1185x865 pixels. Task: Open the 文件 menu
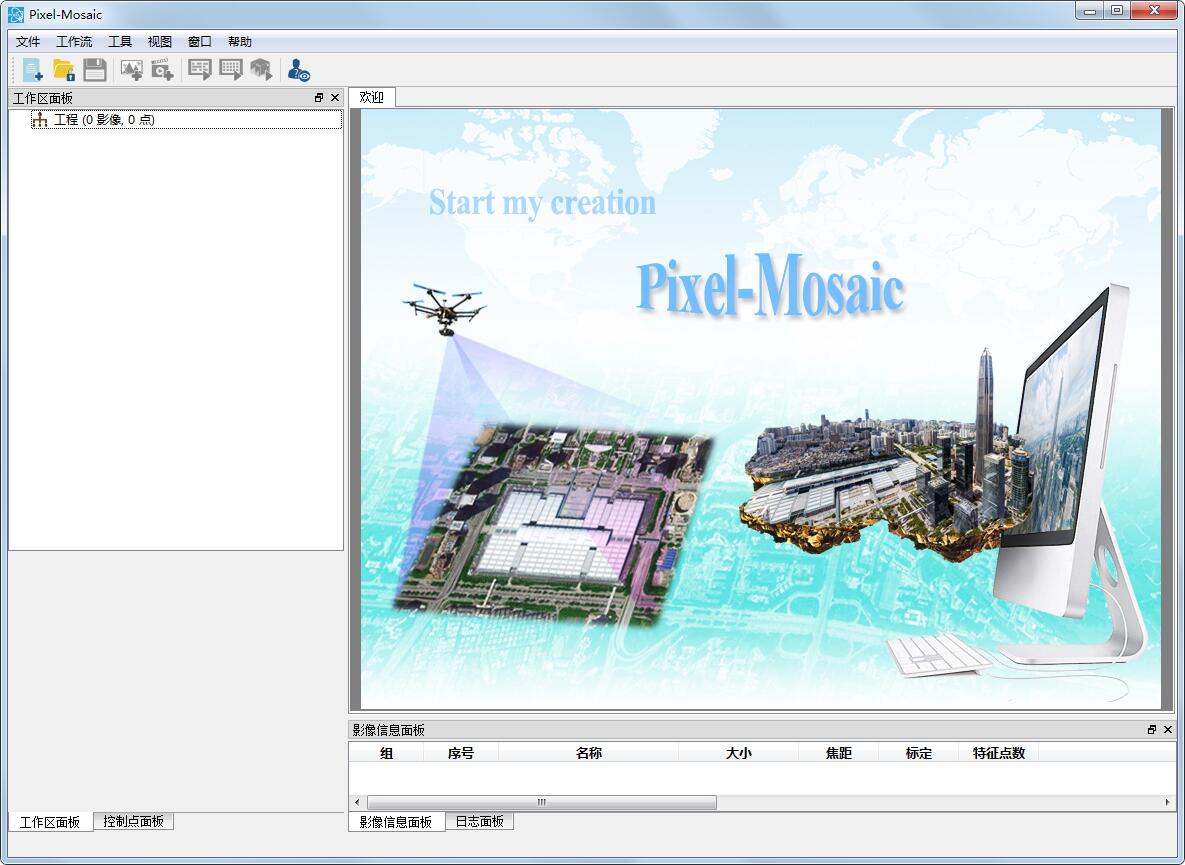click(x=28, y=42)
